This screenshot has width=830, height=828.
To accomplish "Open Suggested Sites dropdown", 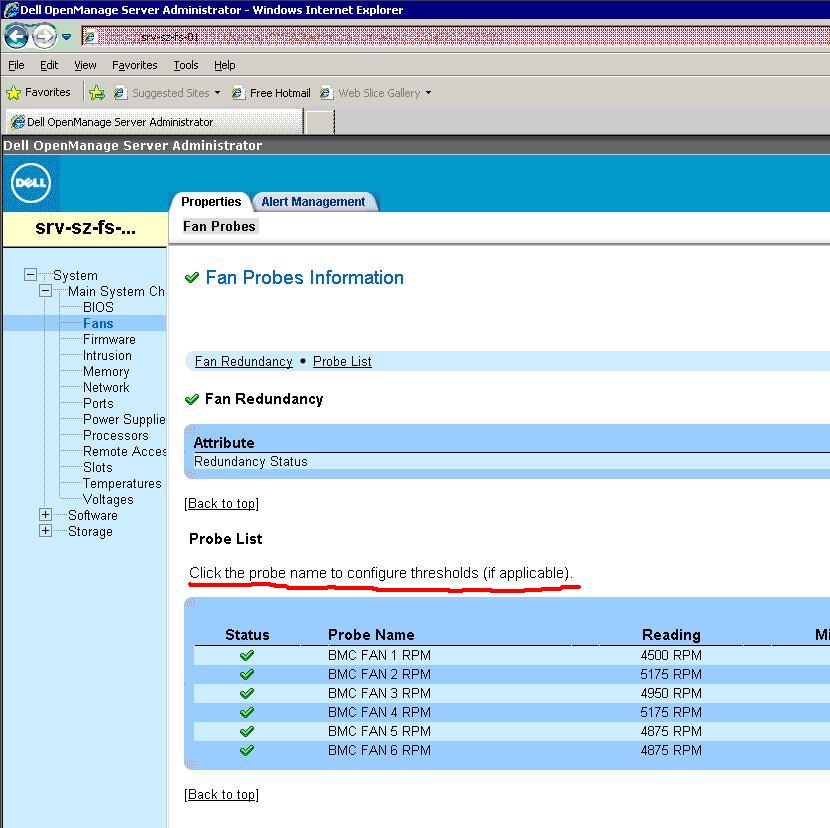I will pos(167,93).
